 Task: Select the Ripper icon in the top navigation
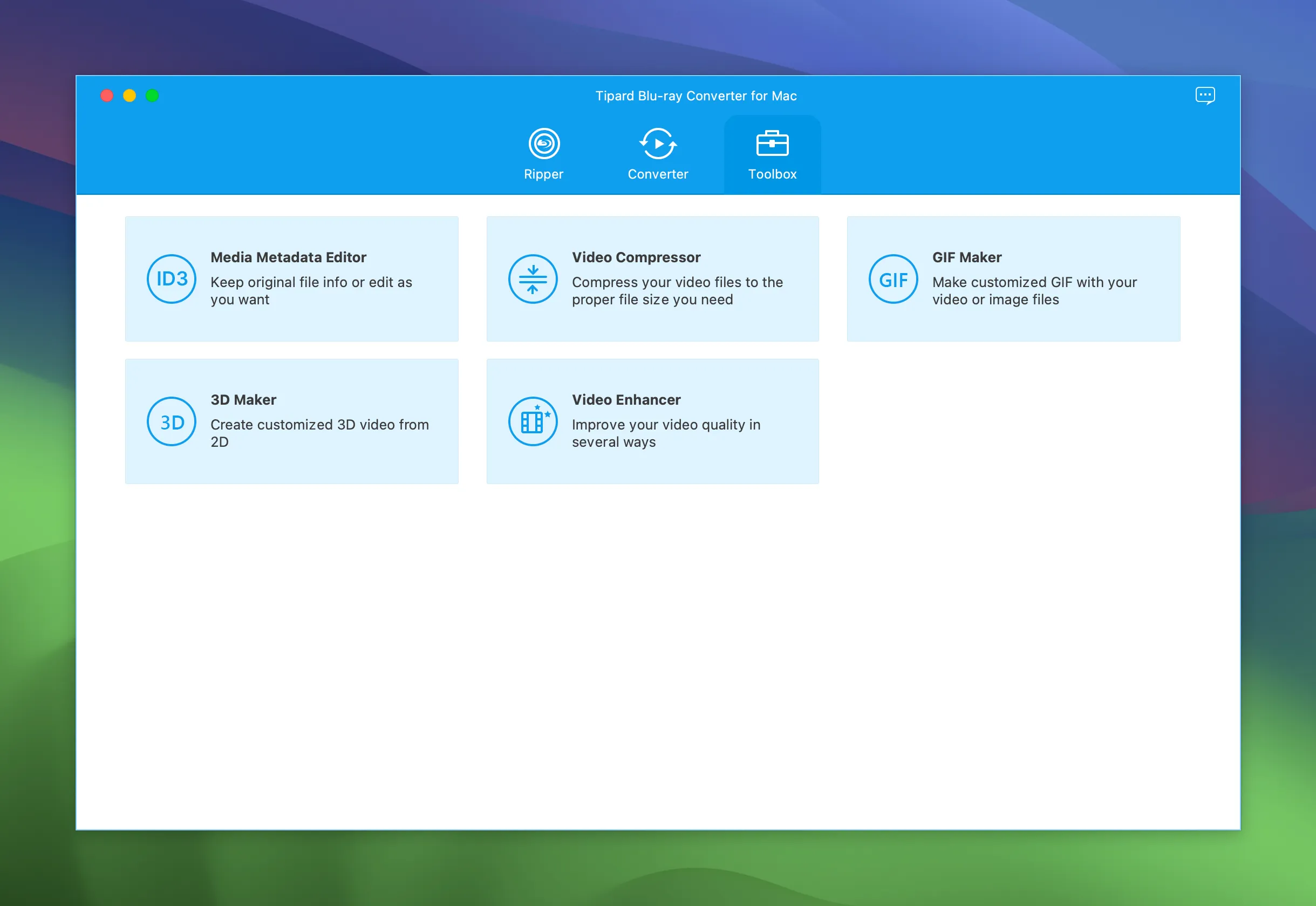pos(544,144)
